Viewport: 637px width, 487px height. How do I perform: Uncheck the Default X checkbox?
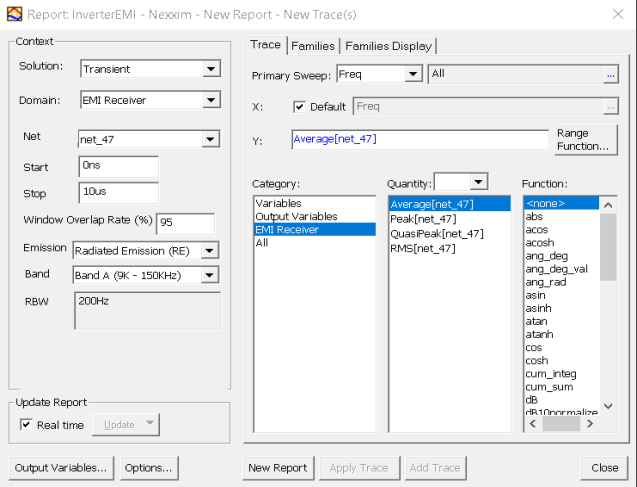pyautogui.click(x=300, y=107)
